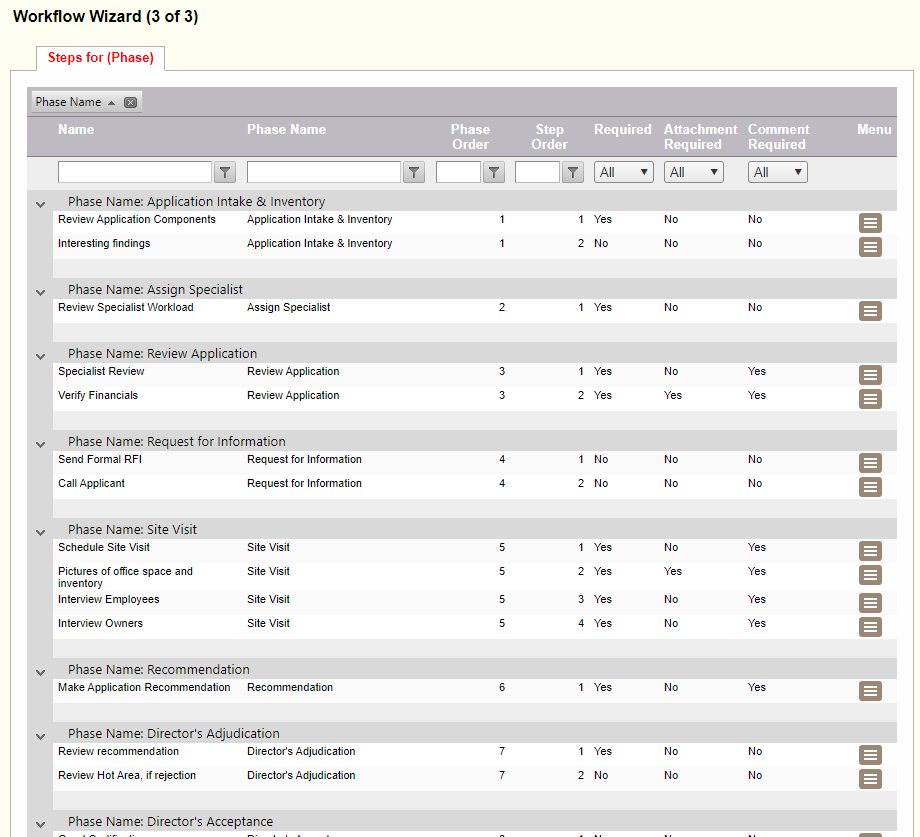Open filter options for Phase Order

[493, 173]
